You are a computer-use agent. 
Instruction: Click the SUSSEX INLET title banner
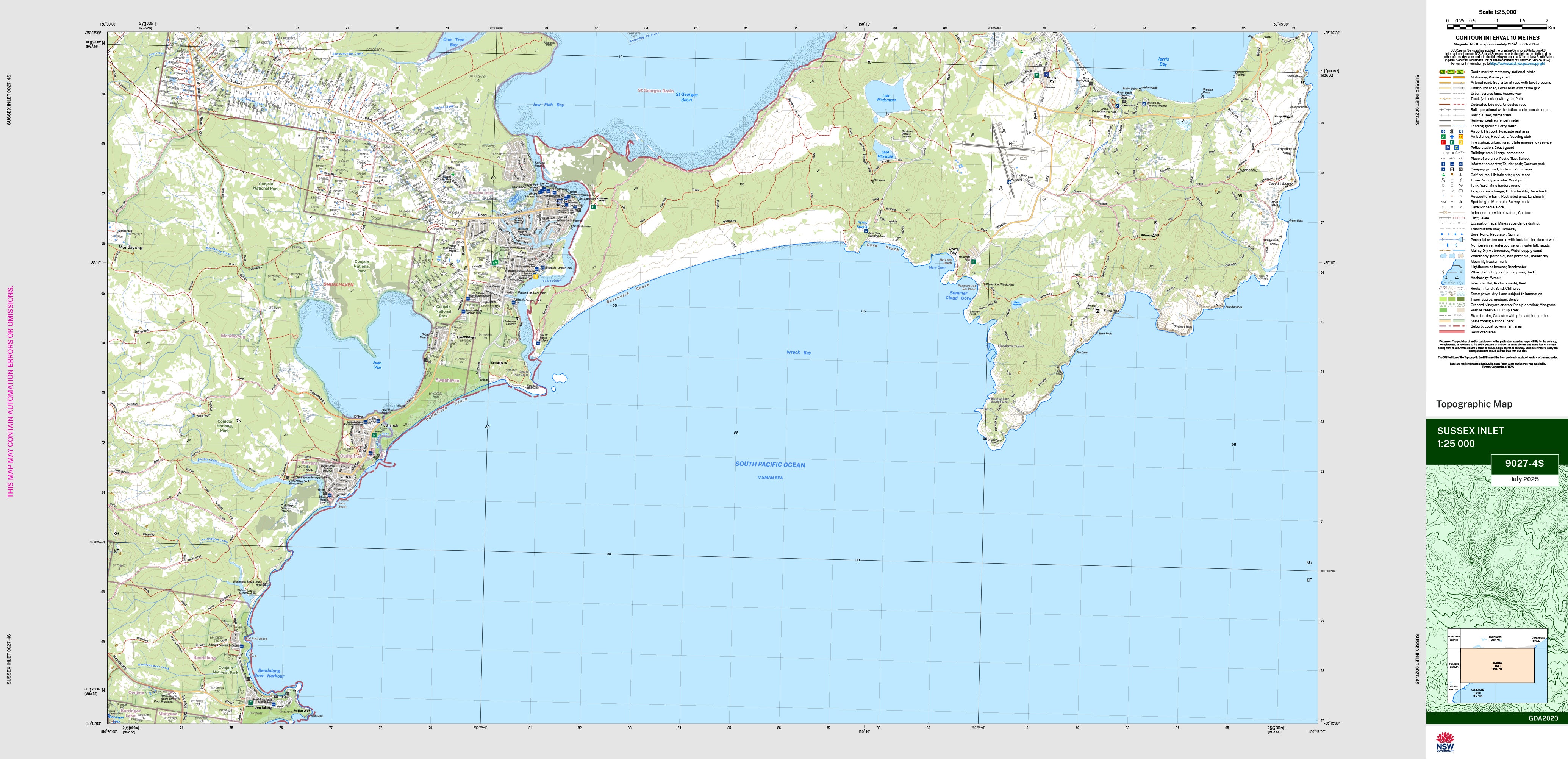[1470, 431]
